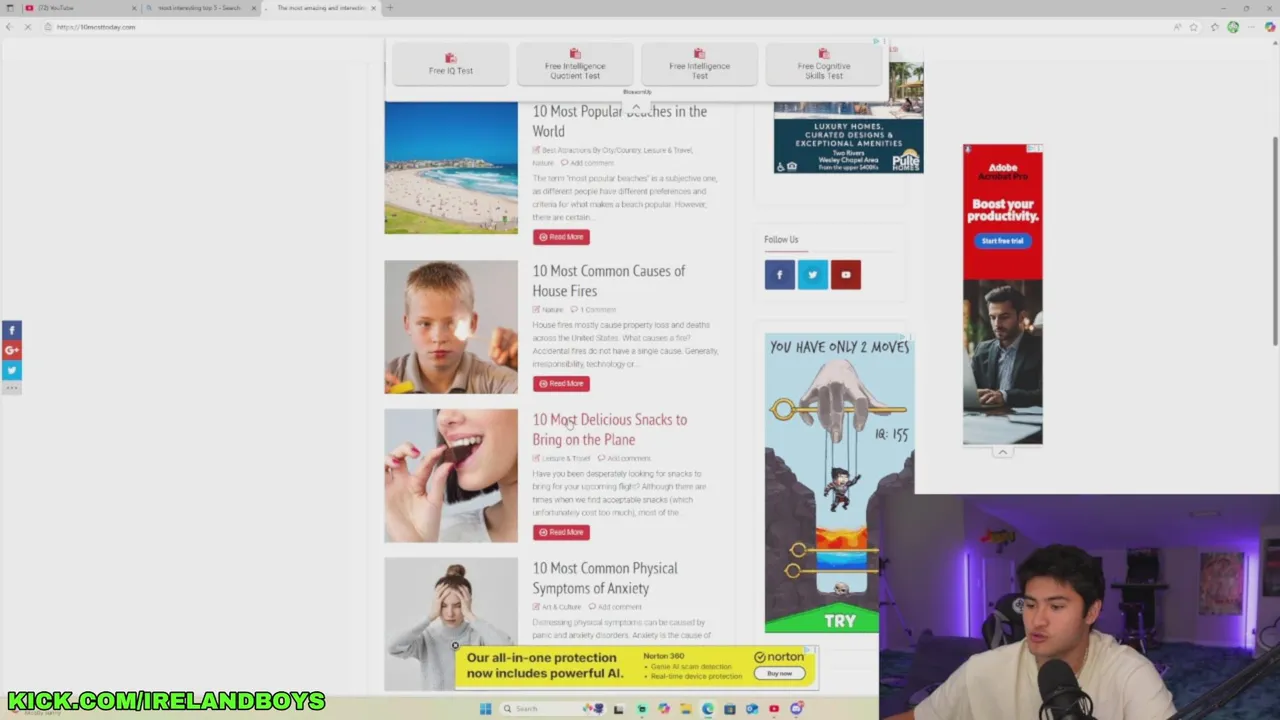Open '10 Most Delicious Snacks to Bring on the Plane'
Screen dimensions: 1280x720
click(609, 429)
